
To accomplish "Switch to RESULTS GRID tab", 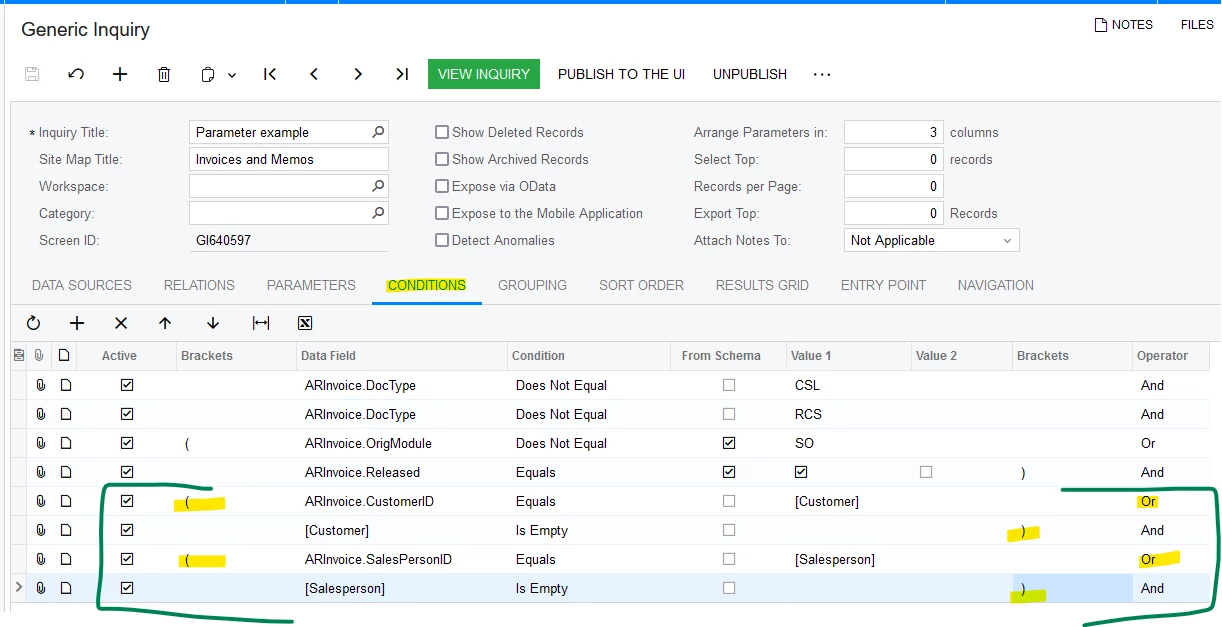I will 762,285.
